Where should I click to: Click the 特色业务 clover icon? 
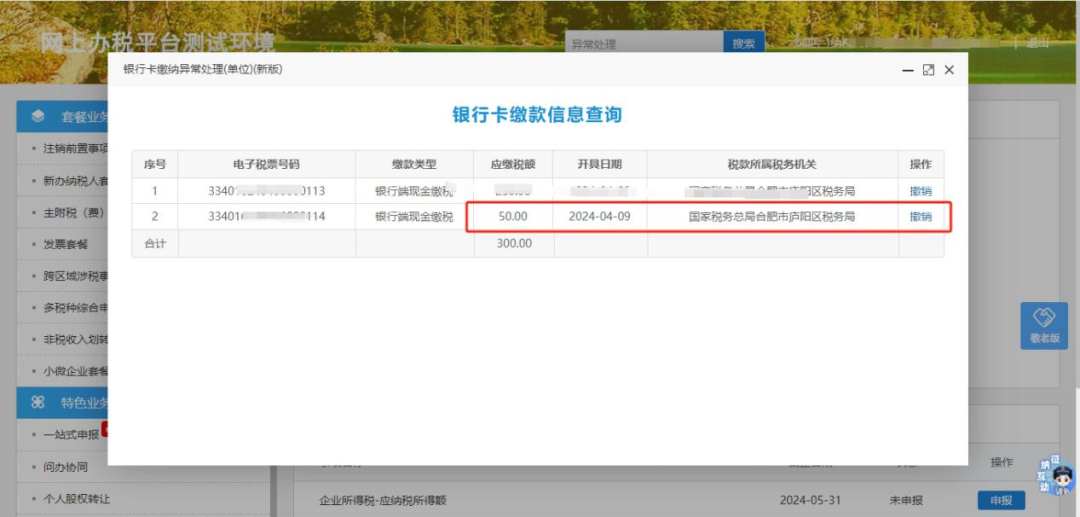[38, 403]
